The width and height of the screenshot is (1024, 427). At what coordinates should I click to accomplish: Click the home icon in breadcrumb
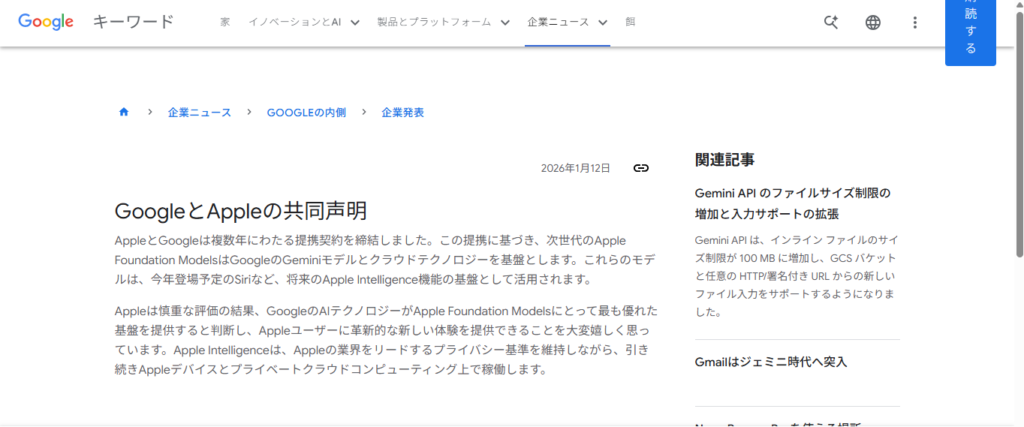124,113
